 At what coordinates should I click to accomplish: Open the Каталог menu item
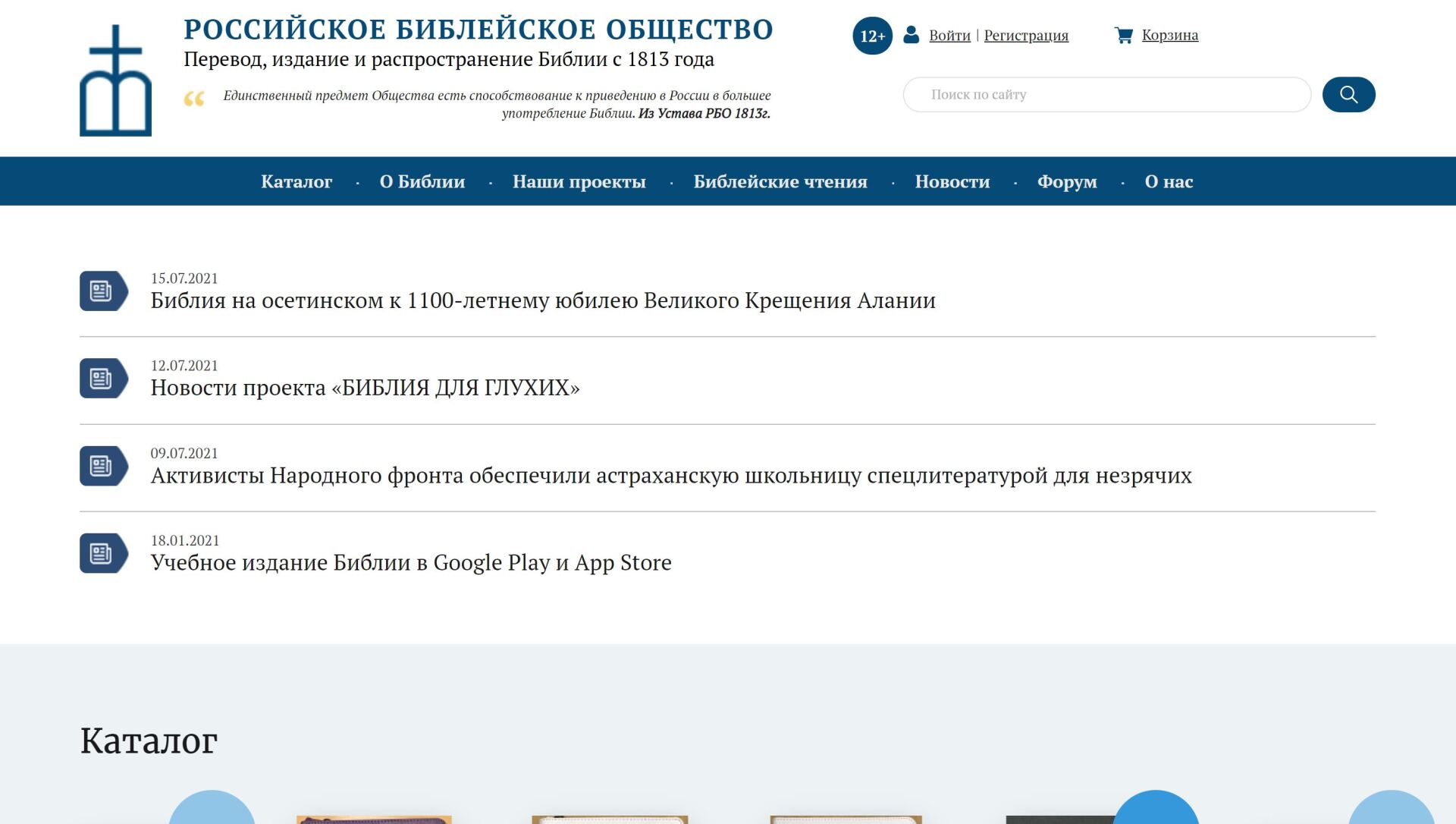(x=297, y=181)
